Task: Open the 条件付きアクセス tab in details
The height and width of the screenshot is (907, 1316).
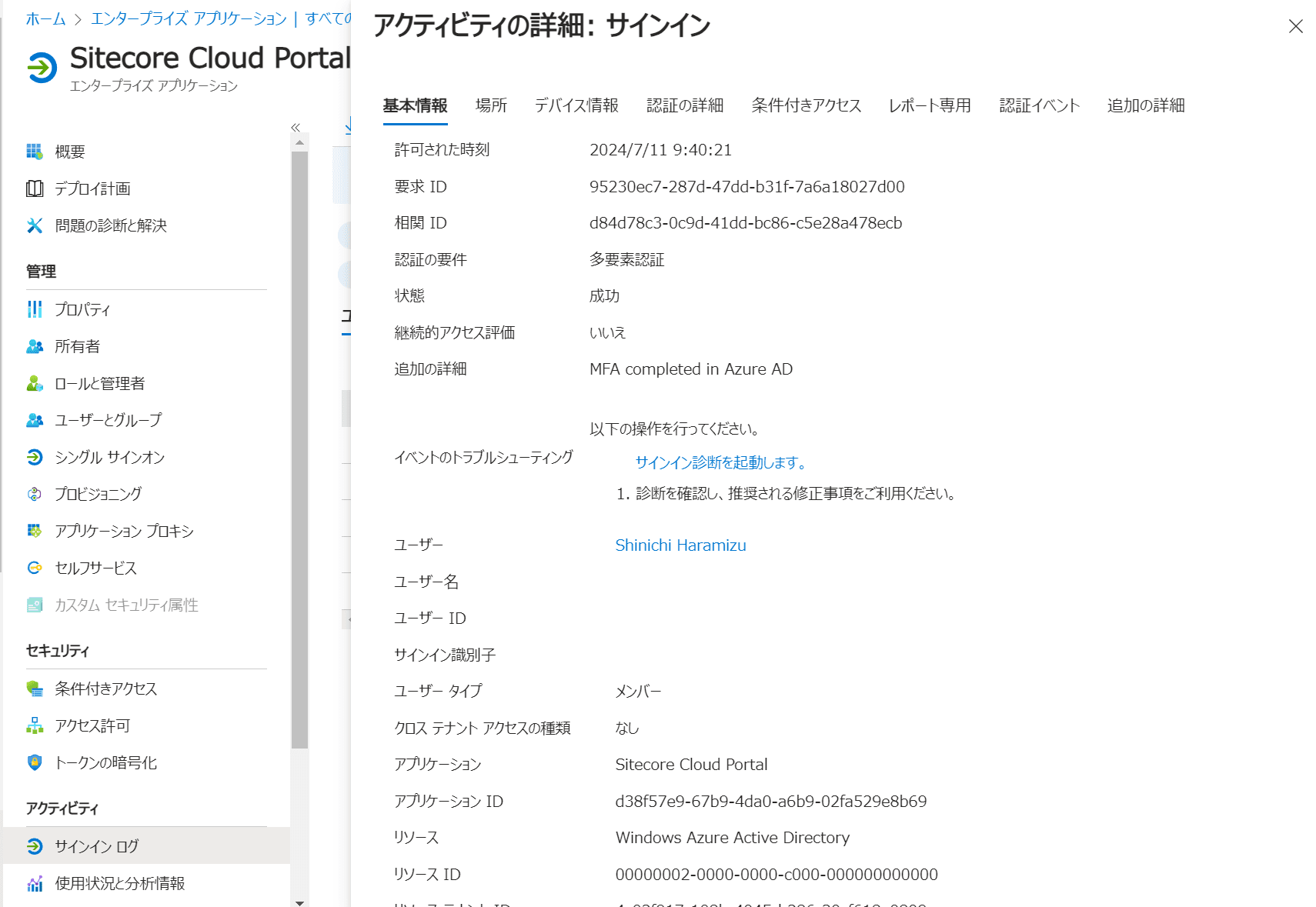Action: click(x=806, y=105)
